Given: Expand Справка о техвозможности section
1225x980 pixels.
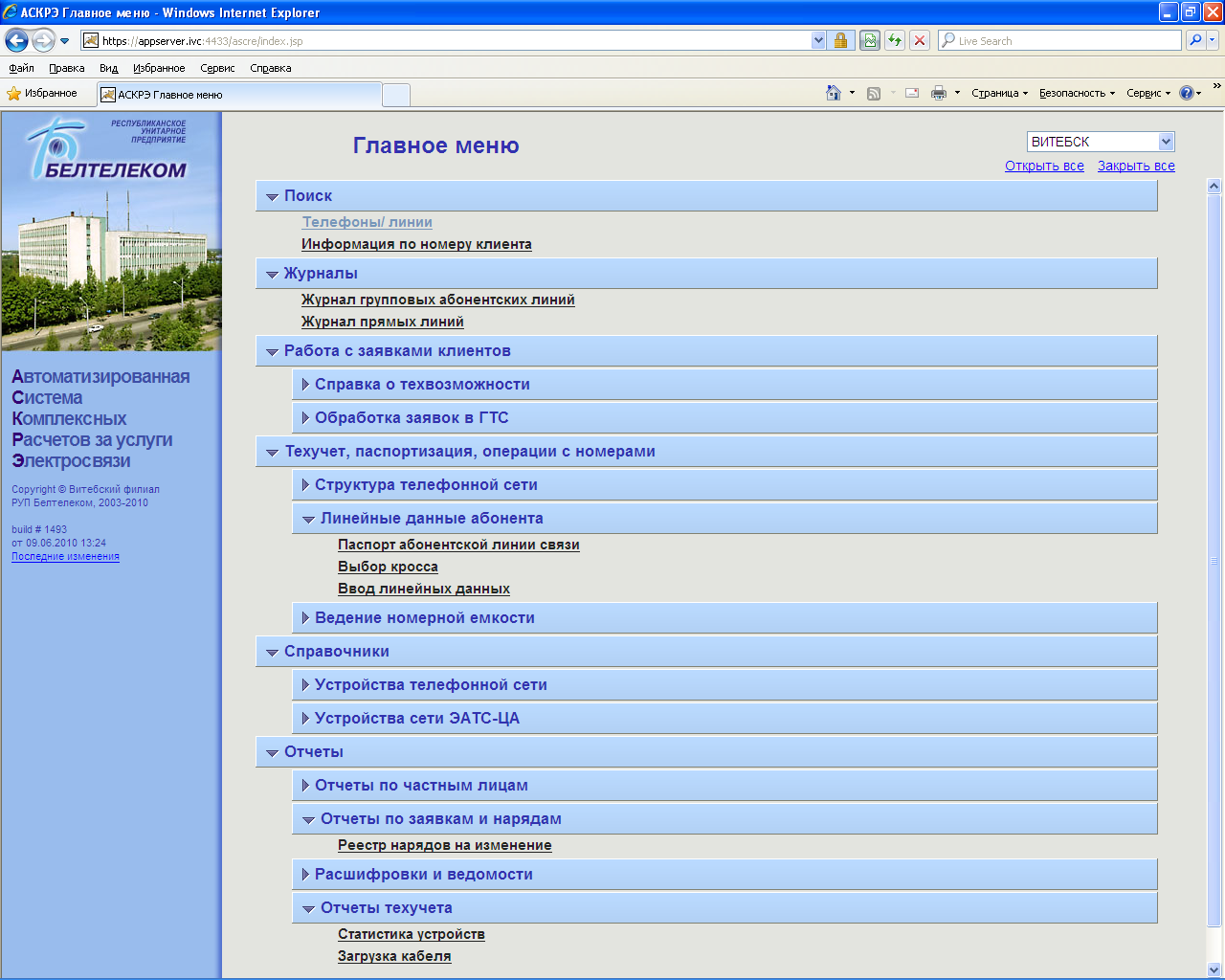Looking at the screenshot, I should (421, 385).
